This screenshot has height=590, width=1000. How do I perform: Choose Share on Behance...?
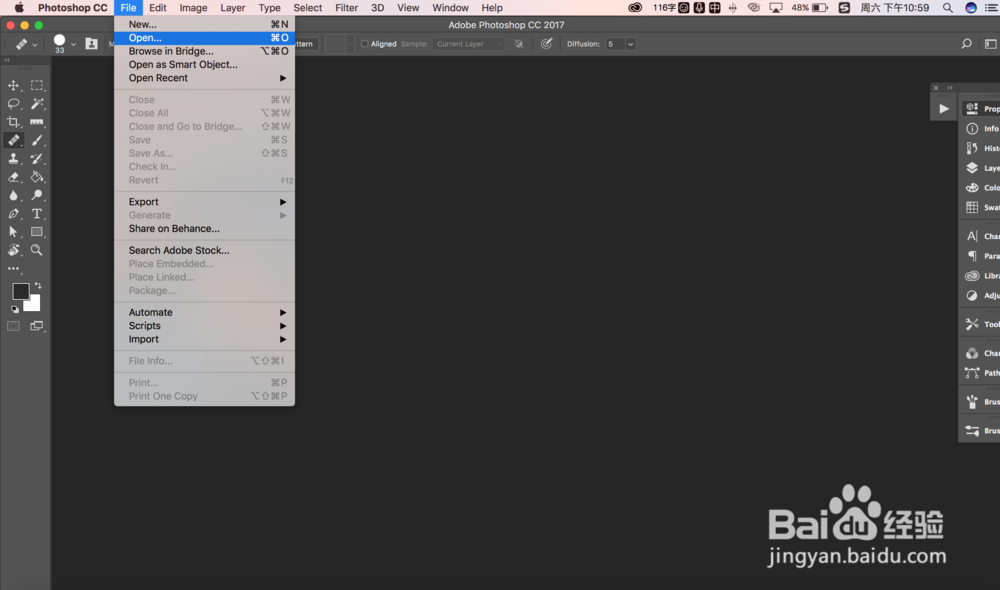(x=205, y=228)
